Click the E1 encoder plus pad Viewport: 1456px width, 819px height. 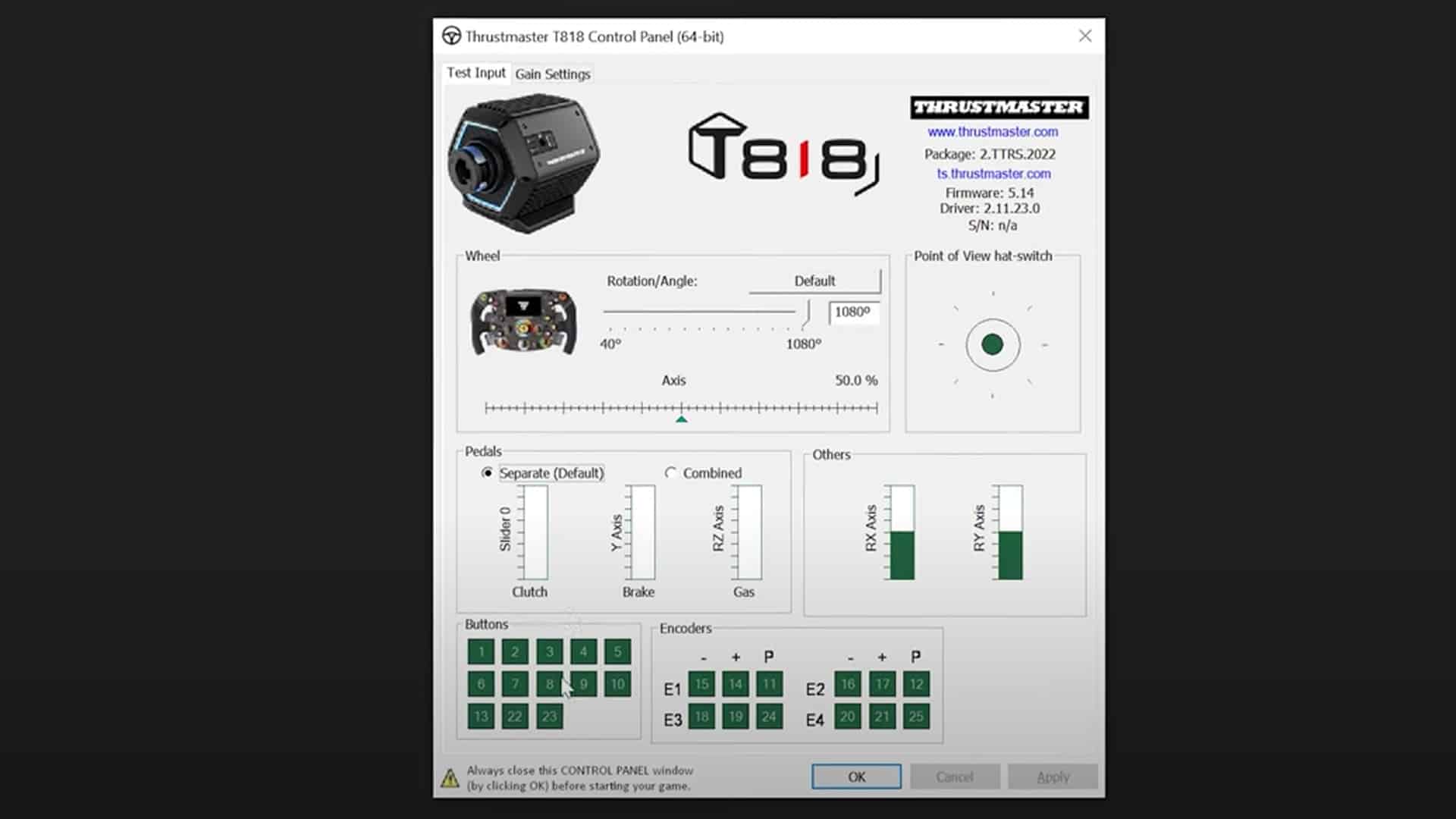coord(734,683)
